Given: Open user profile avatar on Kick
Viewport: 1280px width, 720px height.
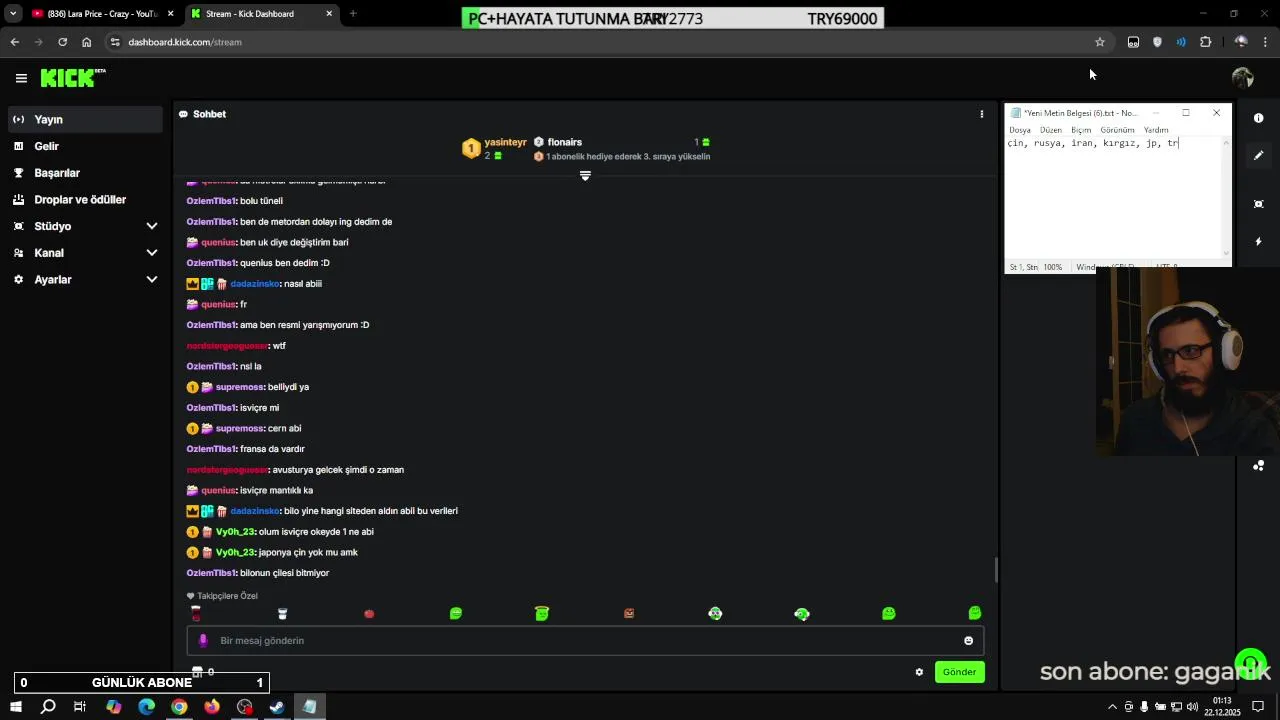Looking at the screenshot, I should coord(1242,78).
